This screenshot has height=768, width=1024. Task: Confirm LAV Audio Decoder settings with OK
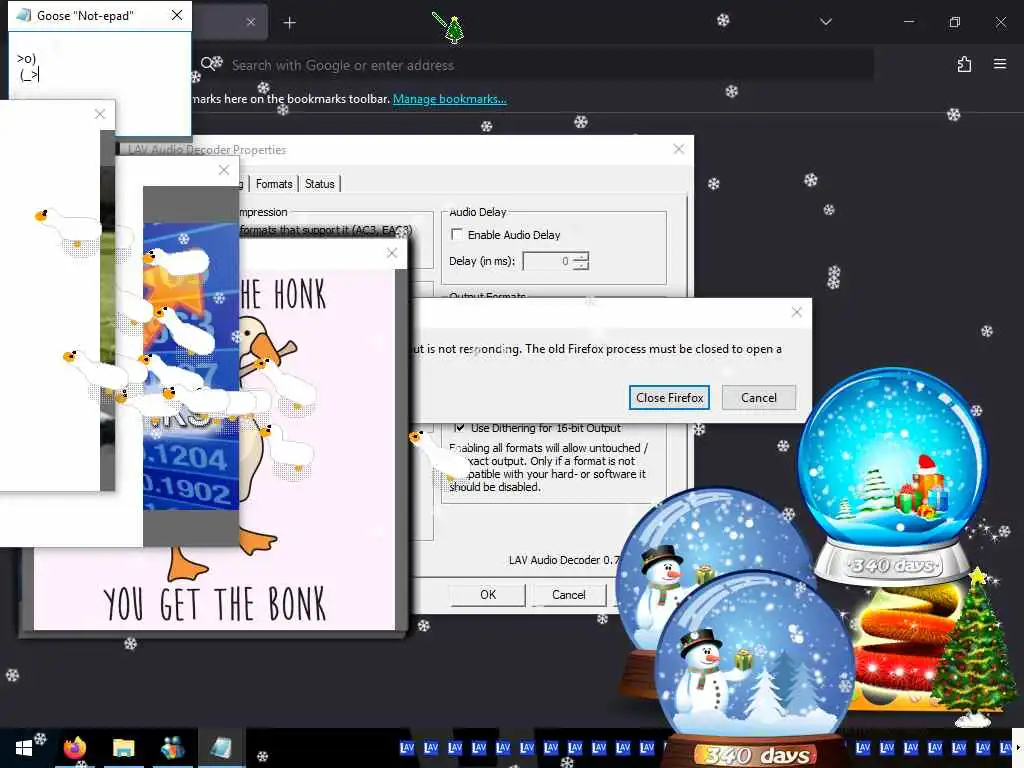(488, 594)
